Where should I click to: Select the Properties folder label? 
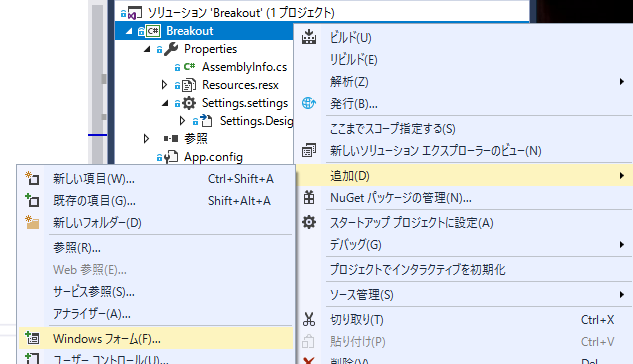click(211, 49)
